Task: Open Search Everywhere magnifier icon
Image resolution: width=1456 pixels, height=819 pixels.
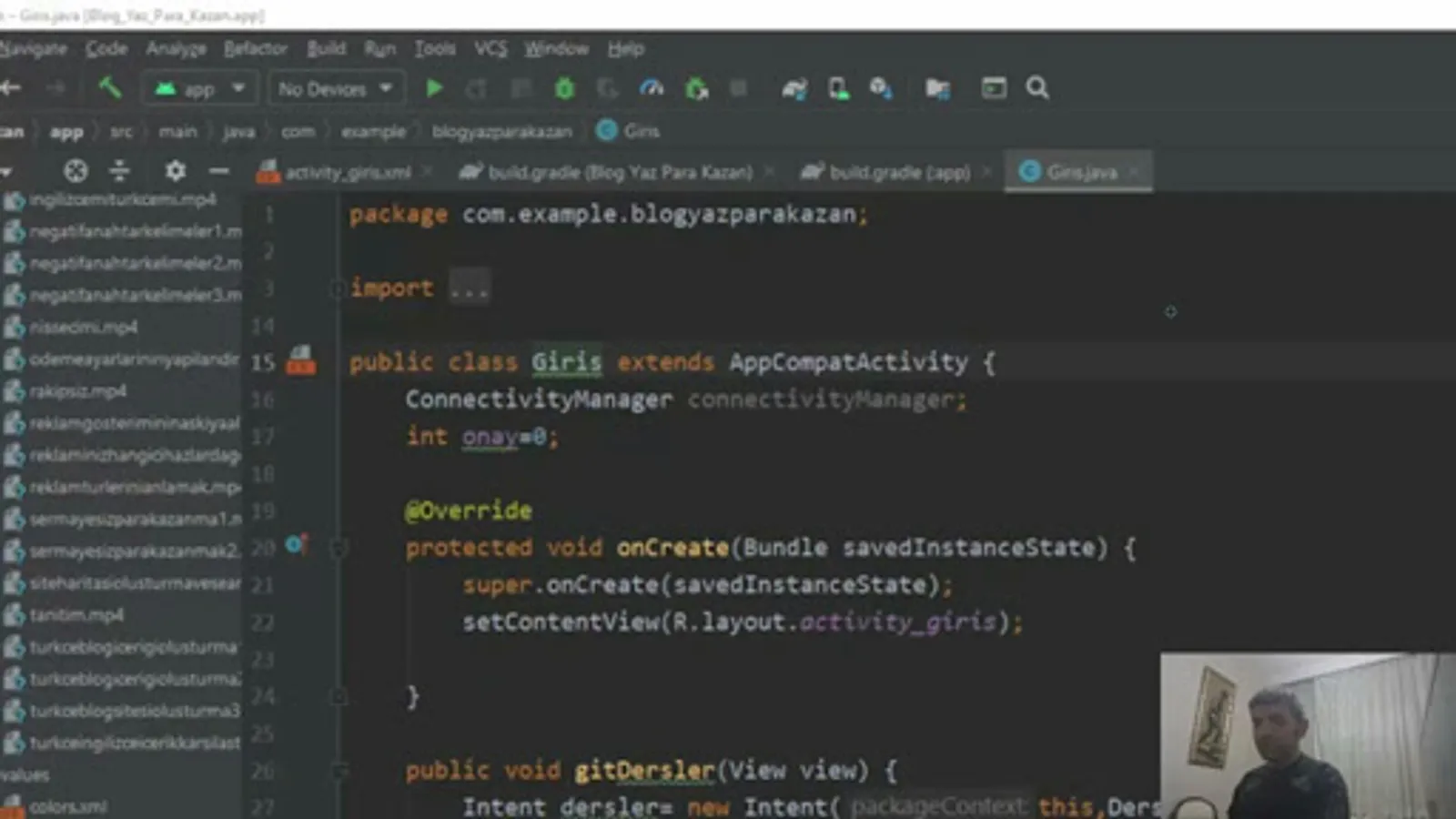Action: tap(1036, 88)
